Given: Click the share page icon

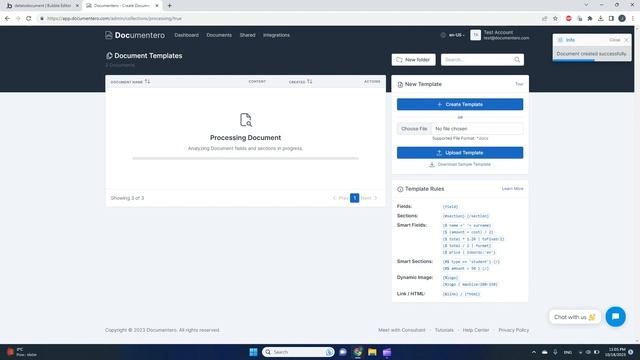Looking at the screenshot, I should (544, 18).
